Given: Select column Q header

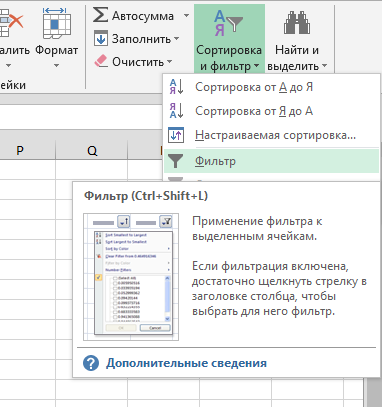Looking at the screenshot, I should click(92, 150).
